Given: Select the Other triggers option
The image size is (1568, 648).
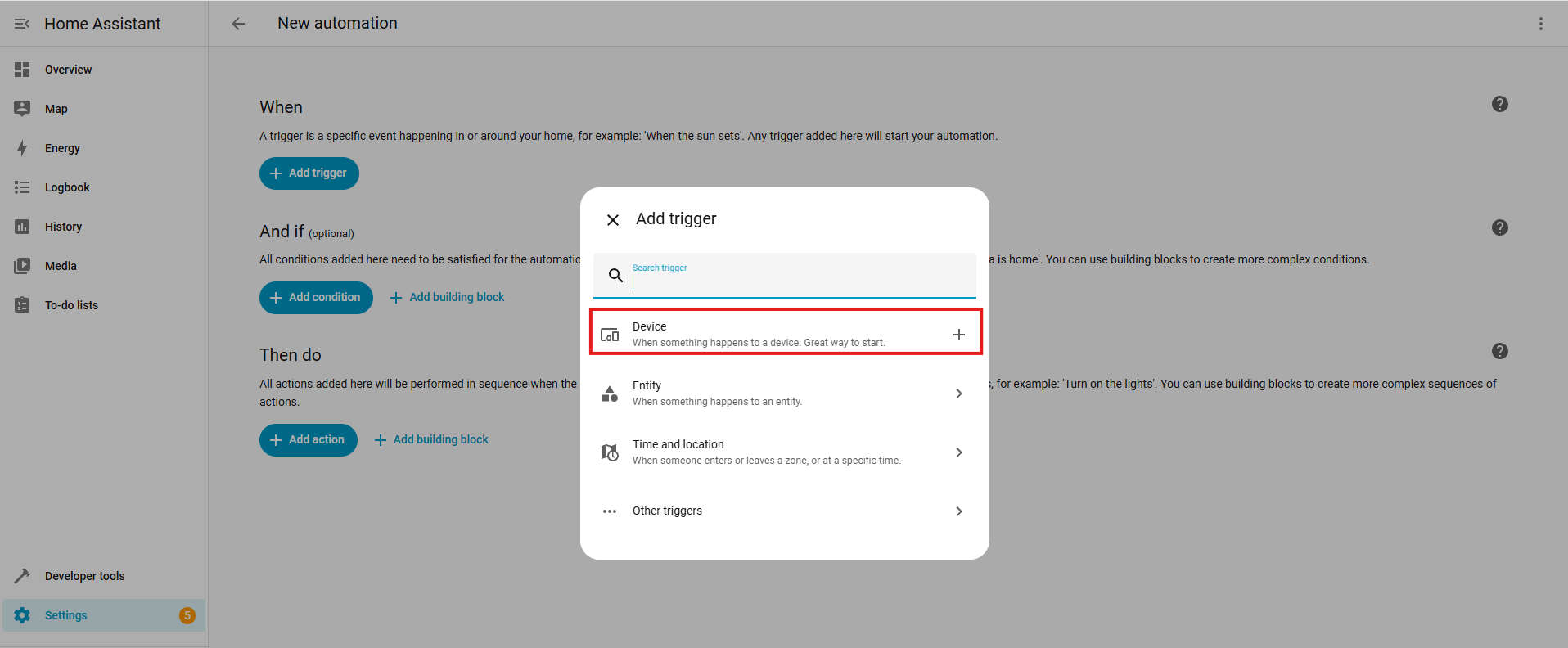Looking at the screenshot, I should (785, 511).
